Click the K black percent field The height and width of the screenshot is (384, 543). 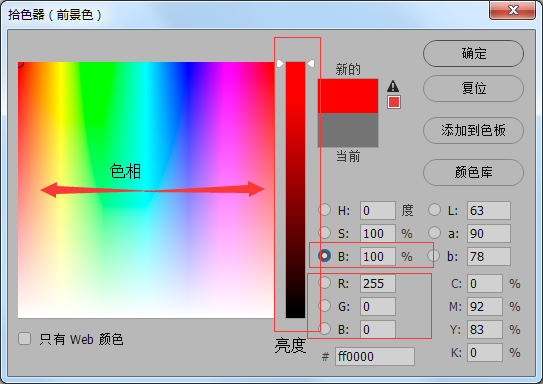[485, 352]
